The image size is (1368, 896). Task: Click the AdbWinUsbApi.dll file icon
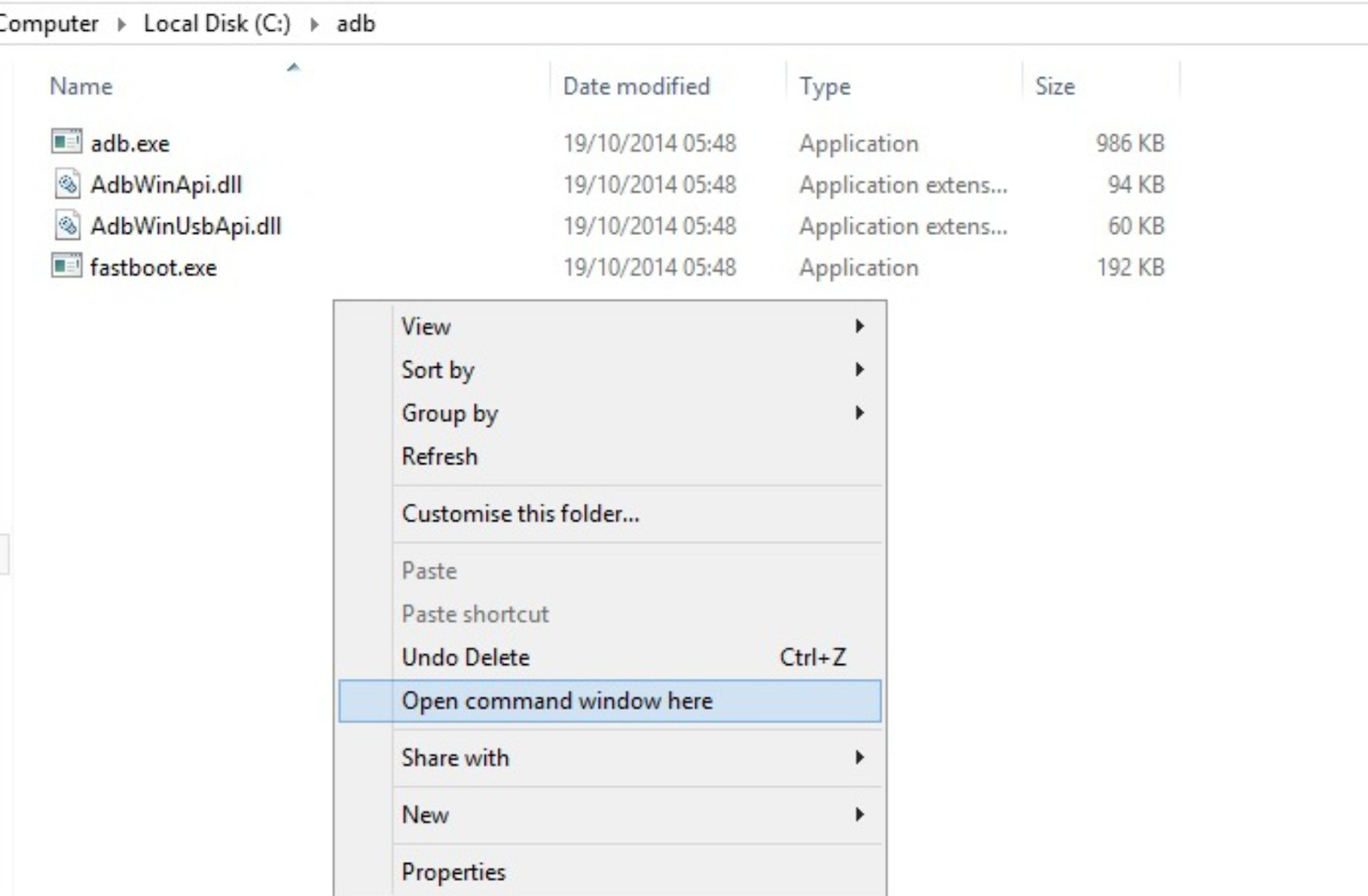68,226
